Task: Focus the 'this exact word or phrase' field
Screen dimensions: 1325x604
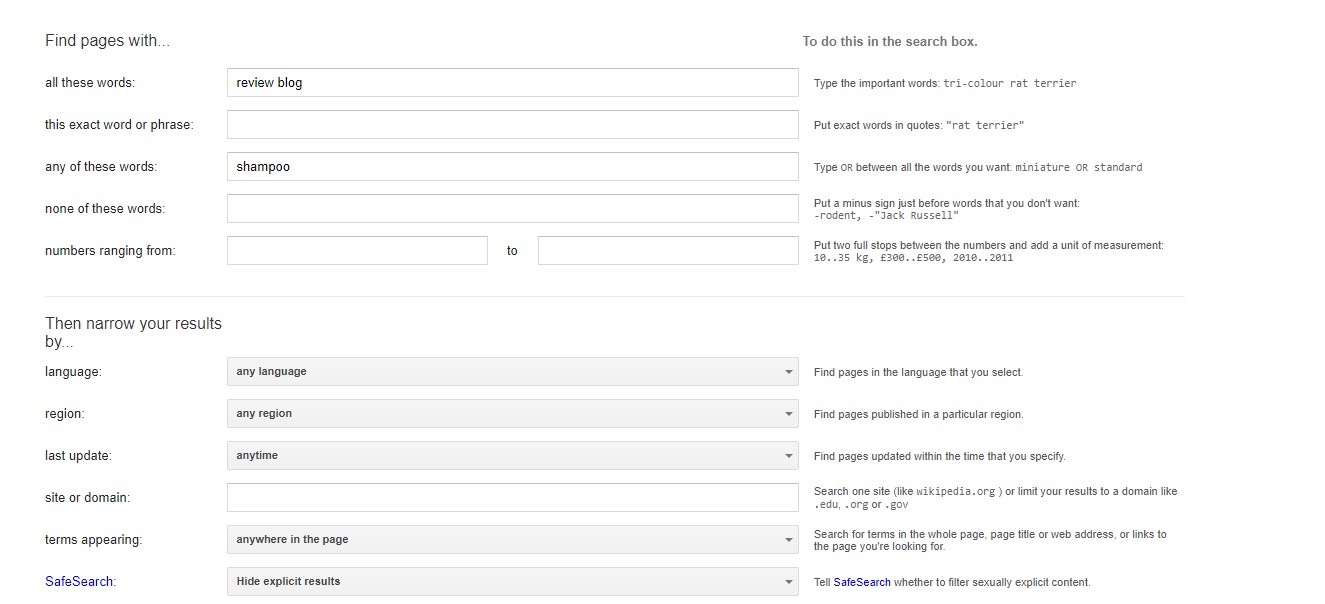Action: tap(512, 125)
